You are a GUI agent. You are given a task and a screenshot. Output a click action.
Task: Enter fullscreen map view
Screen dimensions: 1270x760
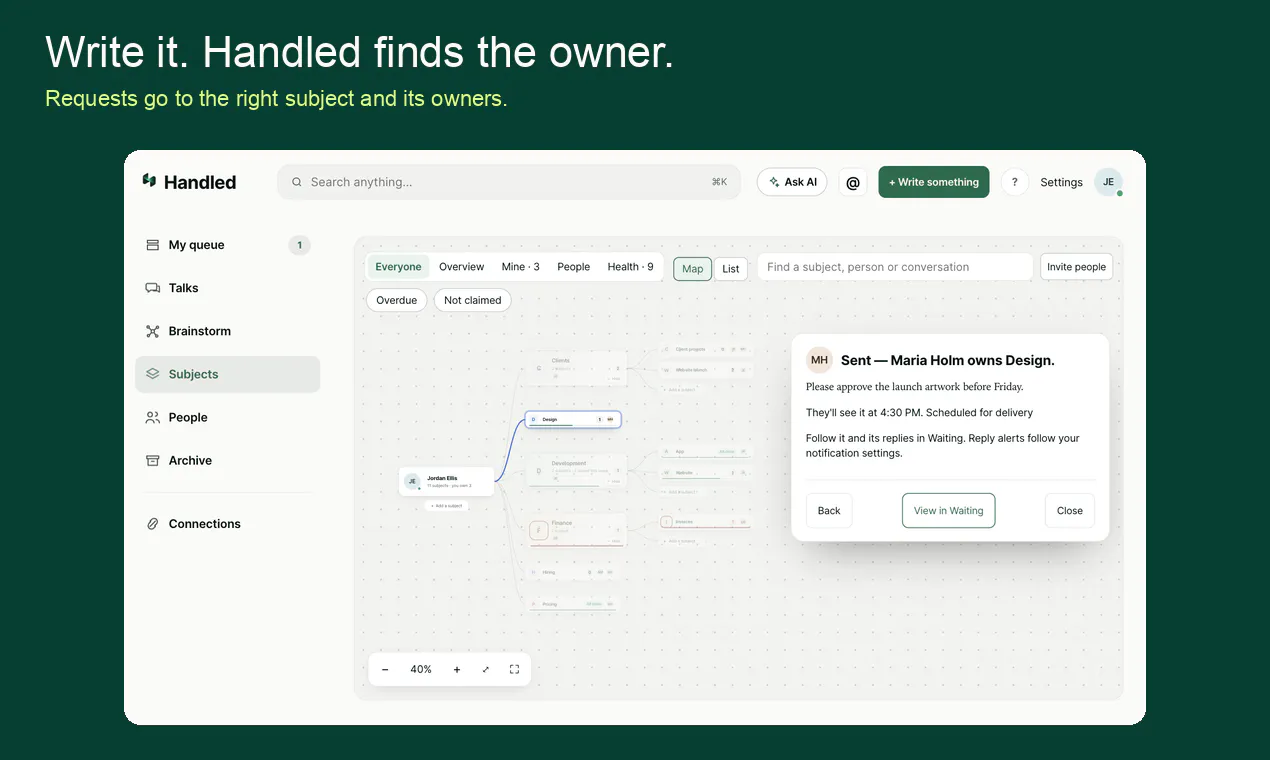click(514, 669)
